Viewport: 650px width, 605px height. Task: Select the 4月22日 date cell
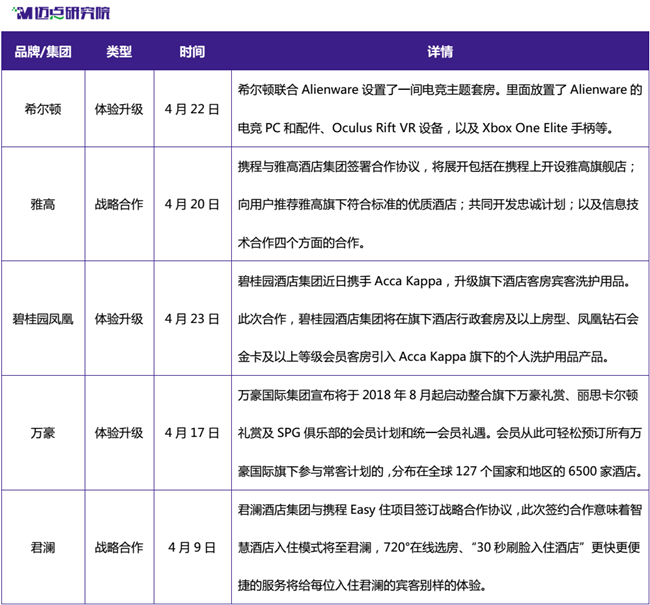point(192,109)
